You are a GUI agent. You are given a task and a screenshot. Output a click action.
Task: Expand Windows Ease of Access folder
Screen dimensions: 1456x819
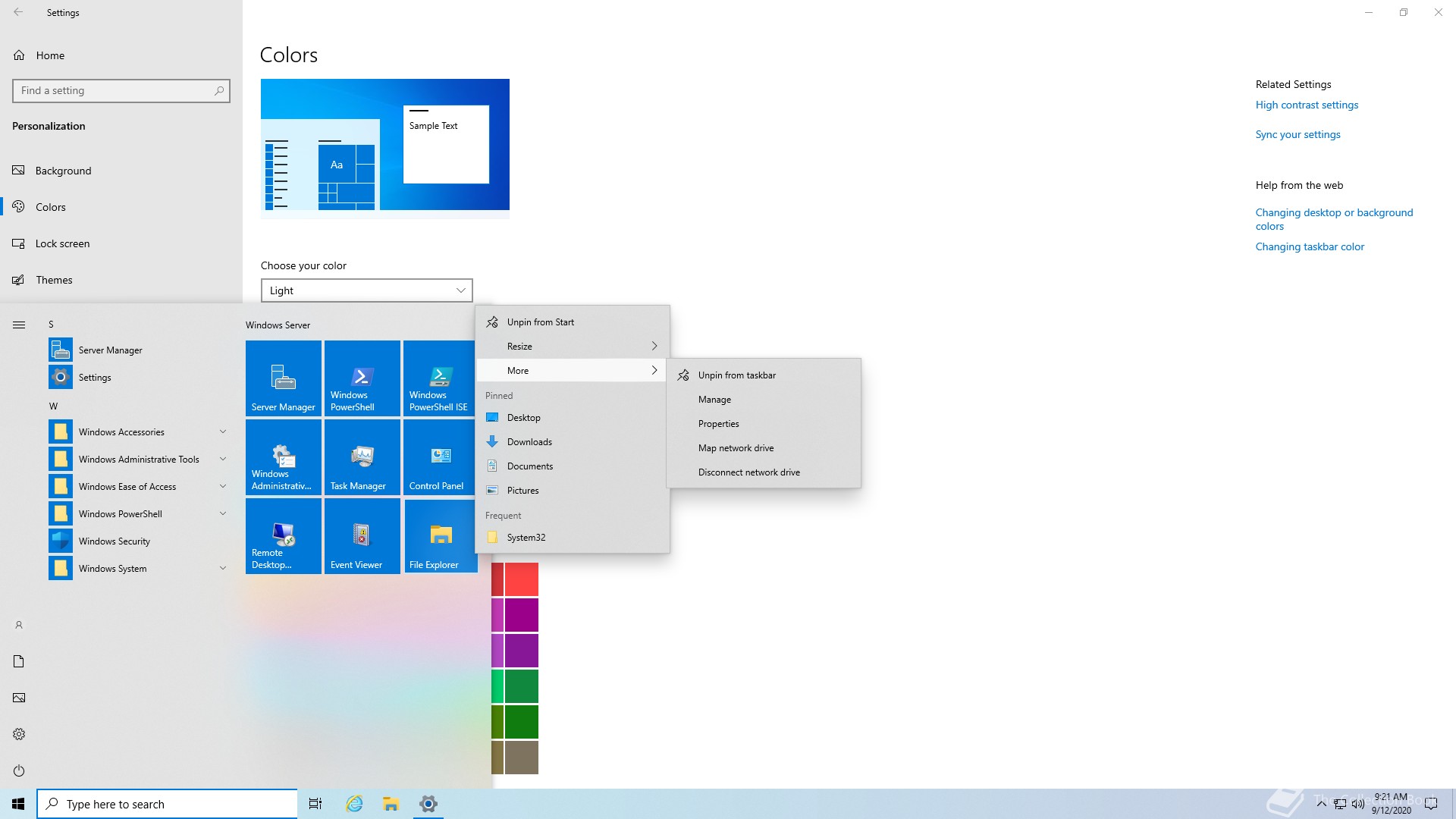pyautogui.click(x=140, y=486)
